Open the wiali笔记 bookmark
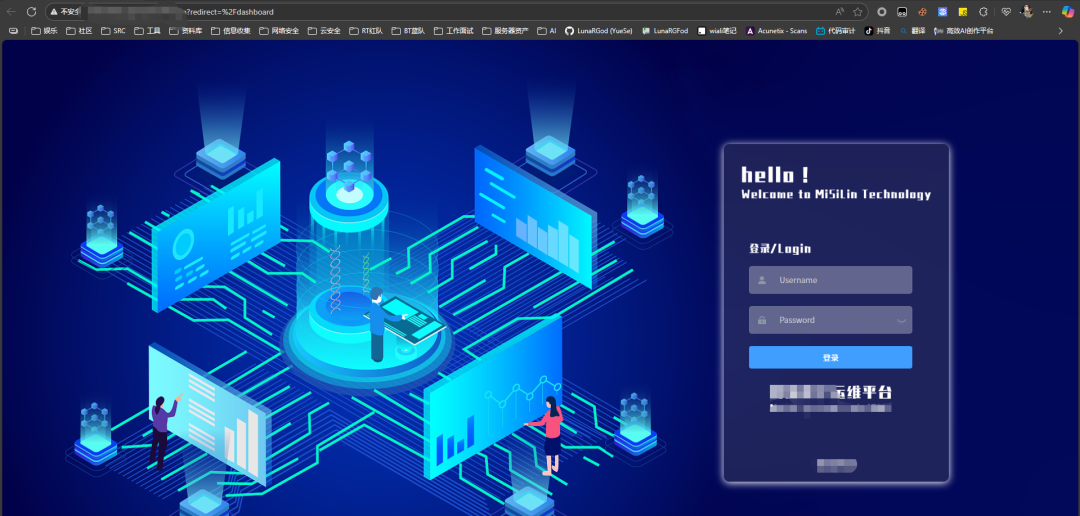 [717, 30]
